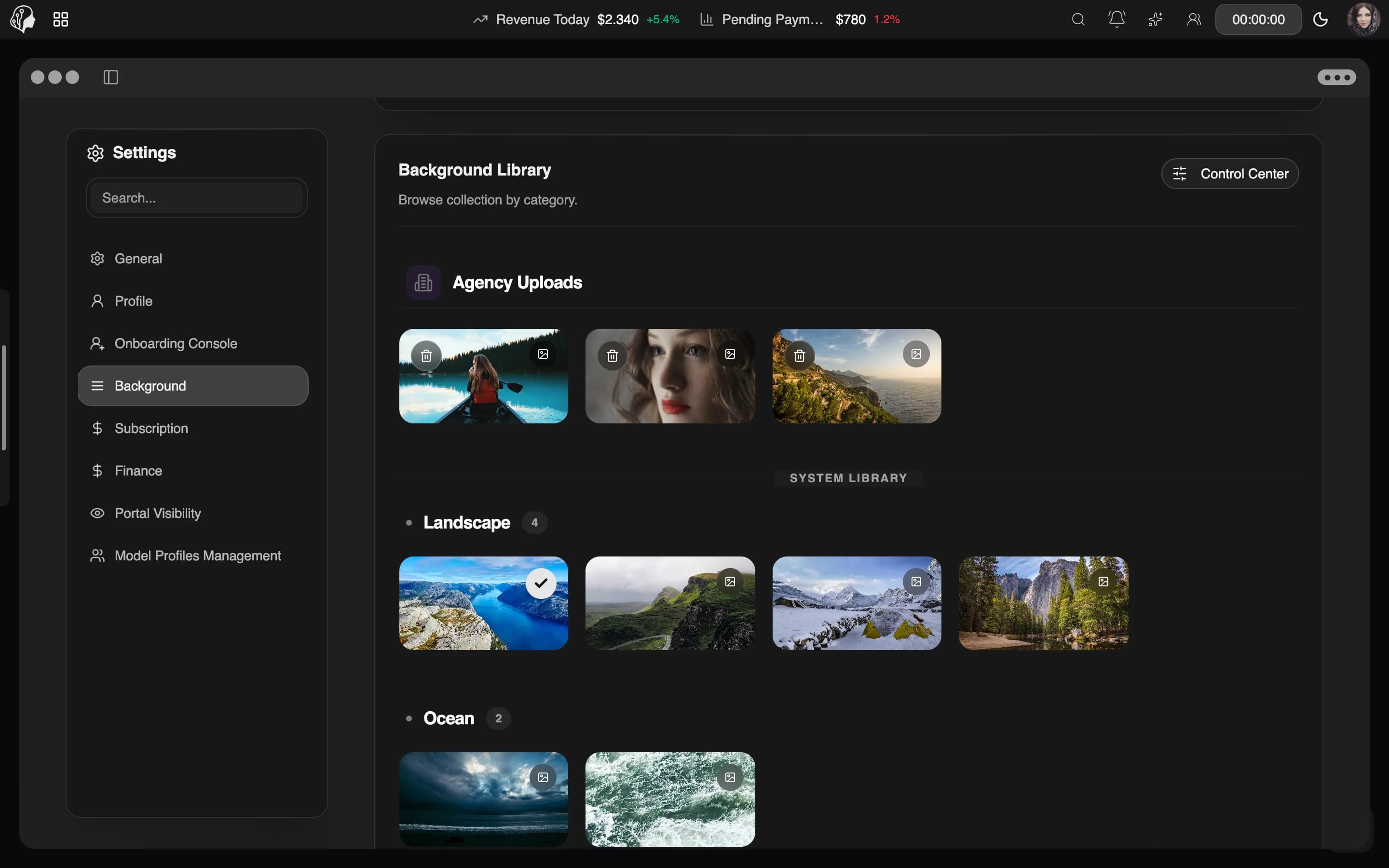Click the search magnifier icon in top bar
The image size is (1389, 868).
point(1078,19)
